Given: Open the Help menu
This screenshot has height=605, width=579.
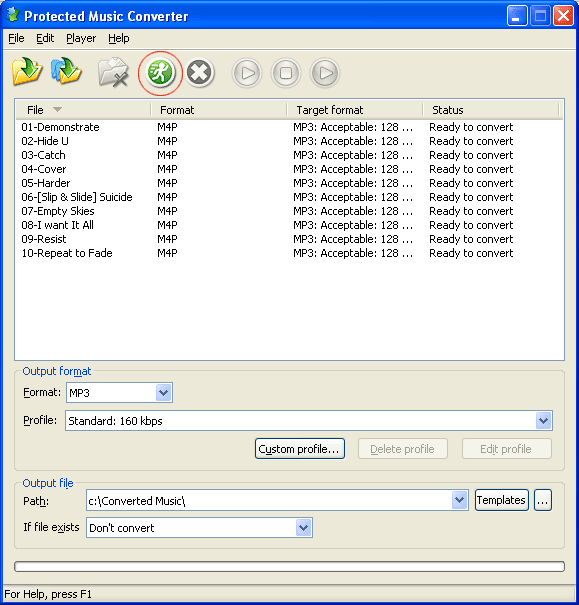Looking at the screenshot, I should (119, 38).
